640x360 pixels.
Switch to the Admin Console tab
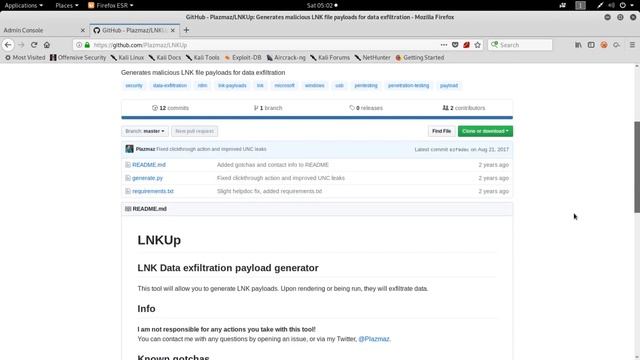[x=44, y=30]
